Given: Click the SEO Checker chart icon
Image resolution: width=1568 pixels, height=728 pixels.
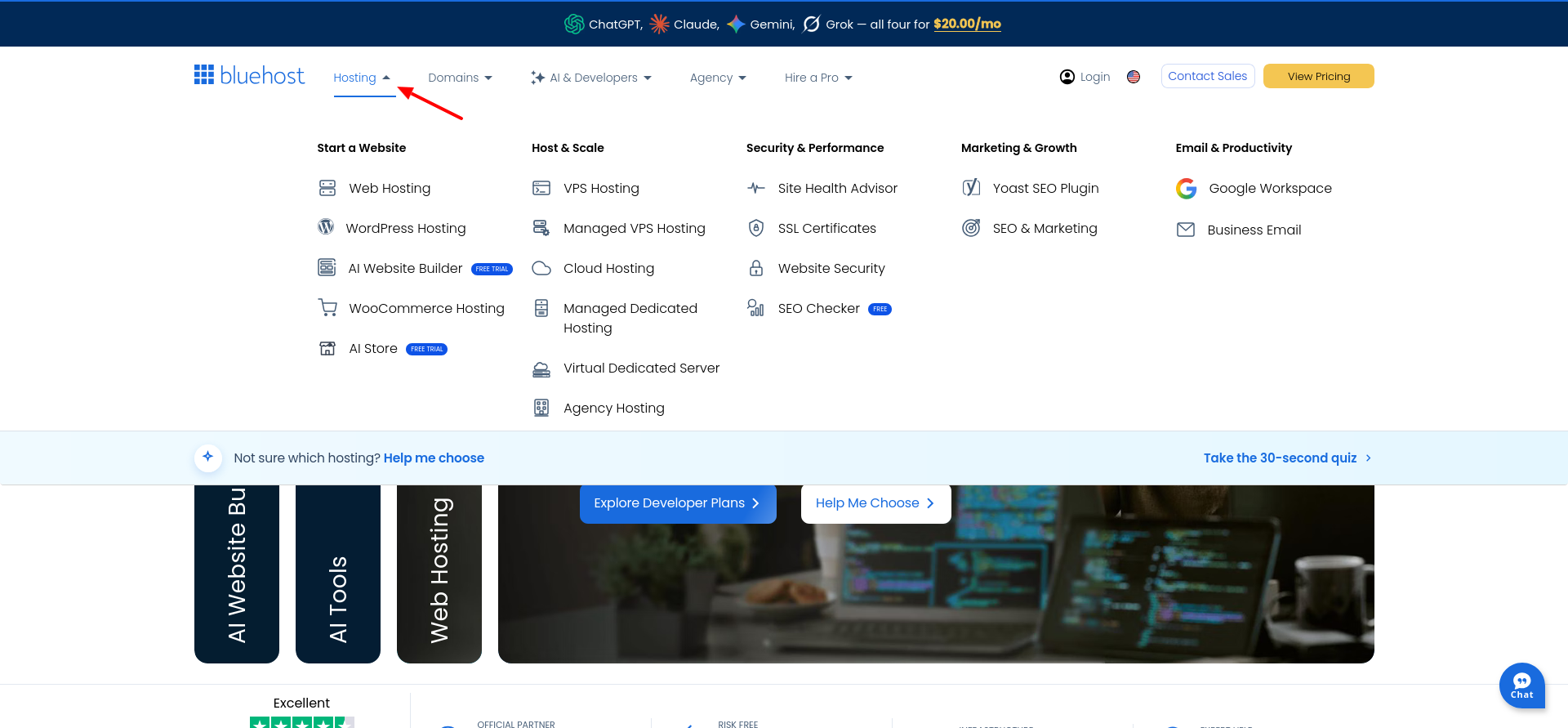Looking at the screenshot, I should tap(755, 308).
